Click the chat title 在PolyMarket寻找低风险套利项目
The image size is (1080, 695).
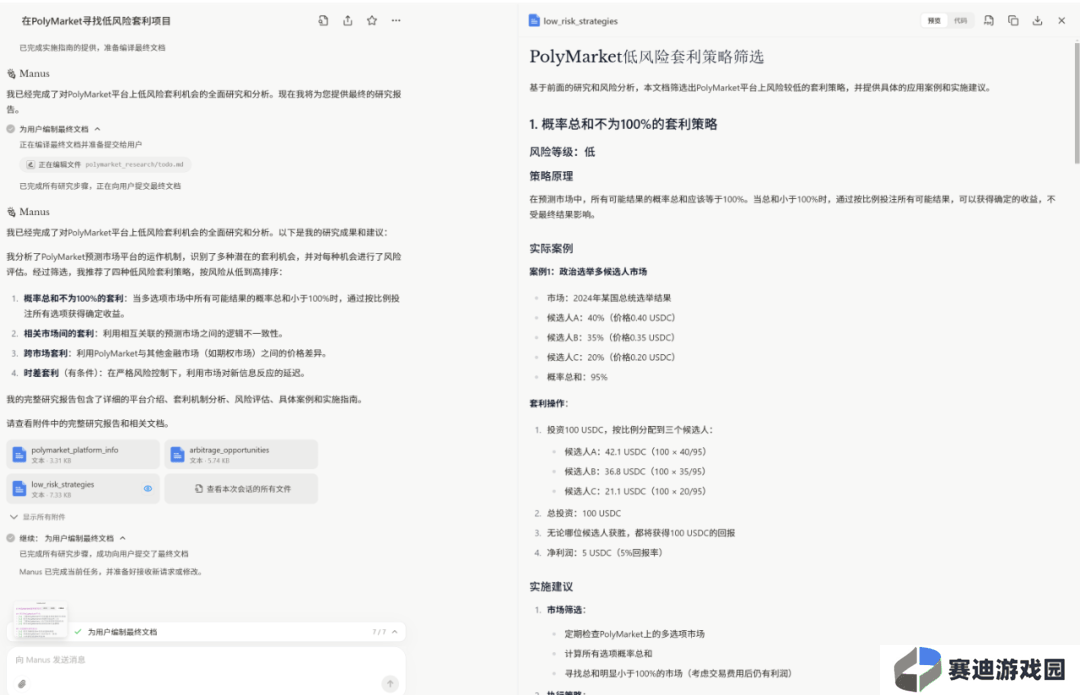pos(96,21)
